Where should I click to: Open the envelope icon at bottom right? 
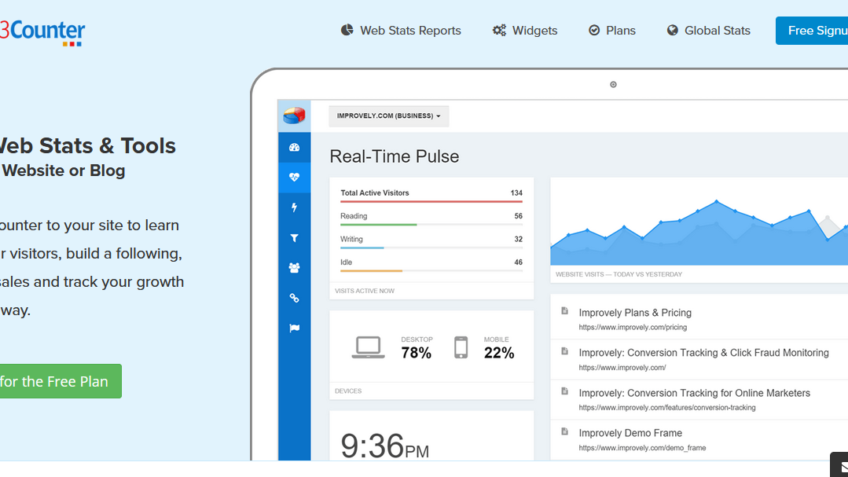point(839,465)
